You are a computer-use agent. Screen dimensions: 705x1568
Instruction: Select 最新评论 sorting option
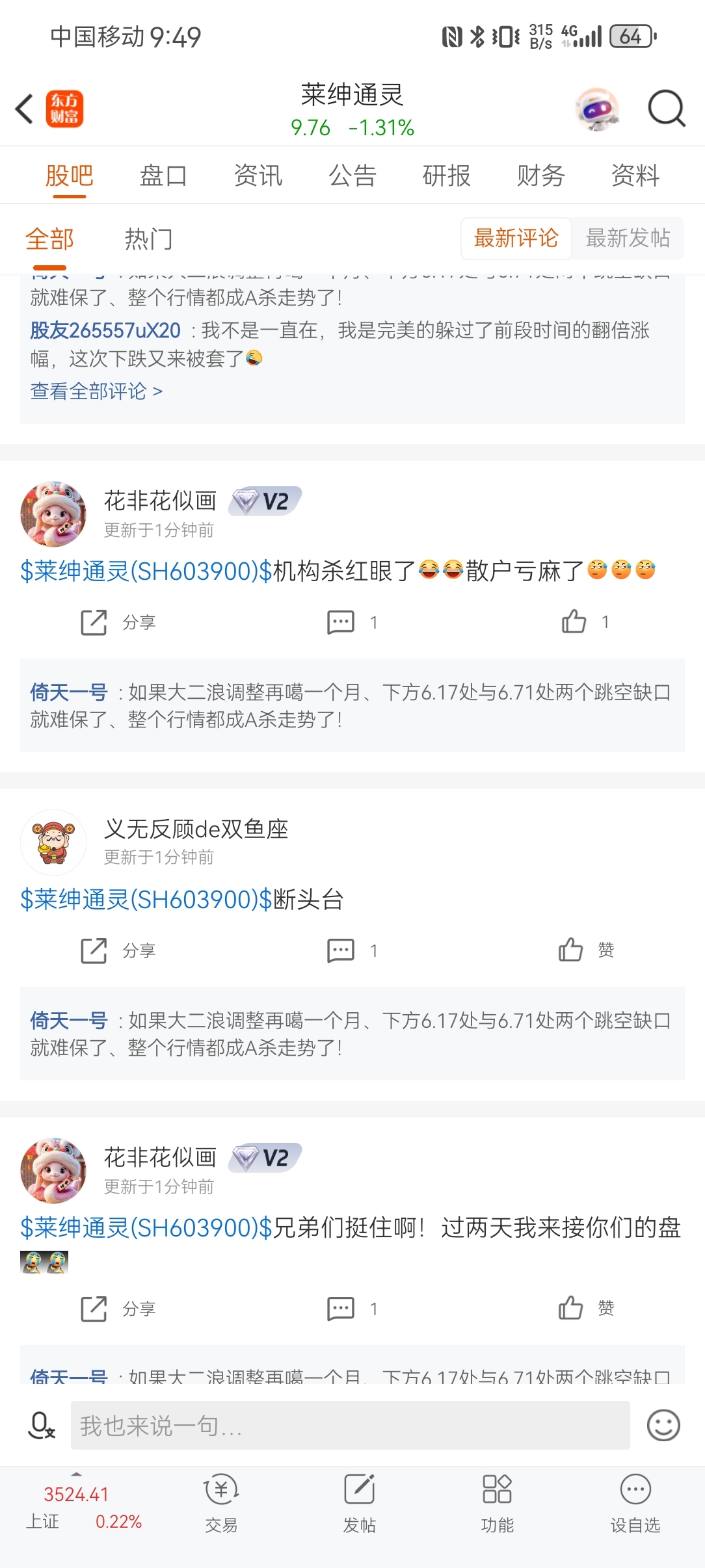click(516, 238)
